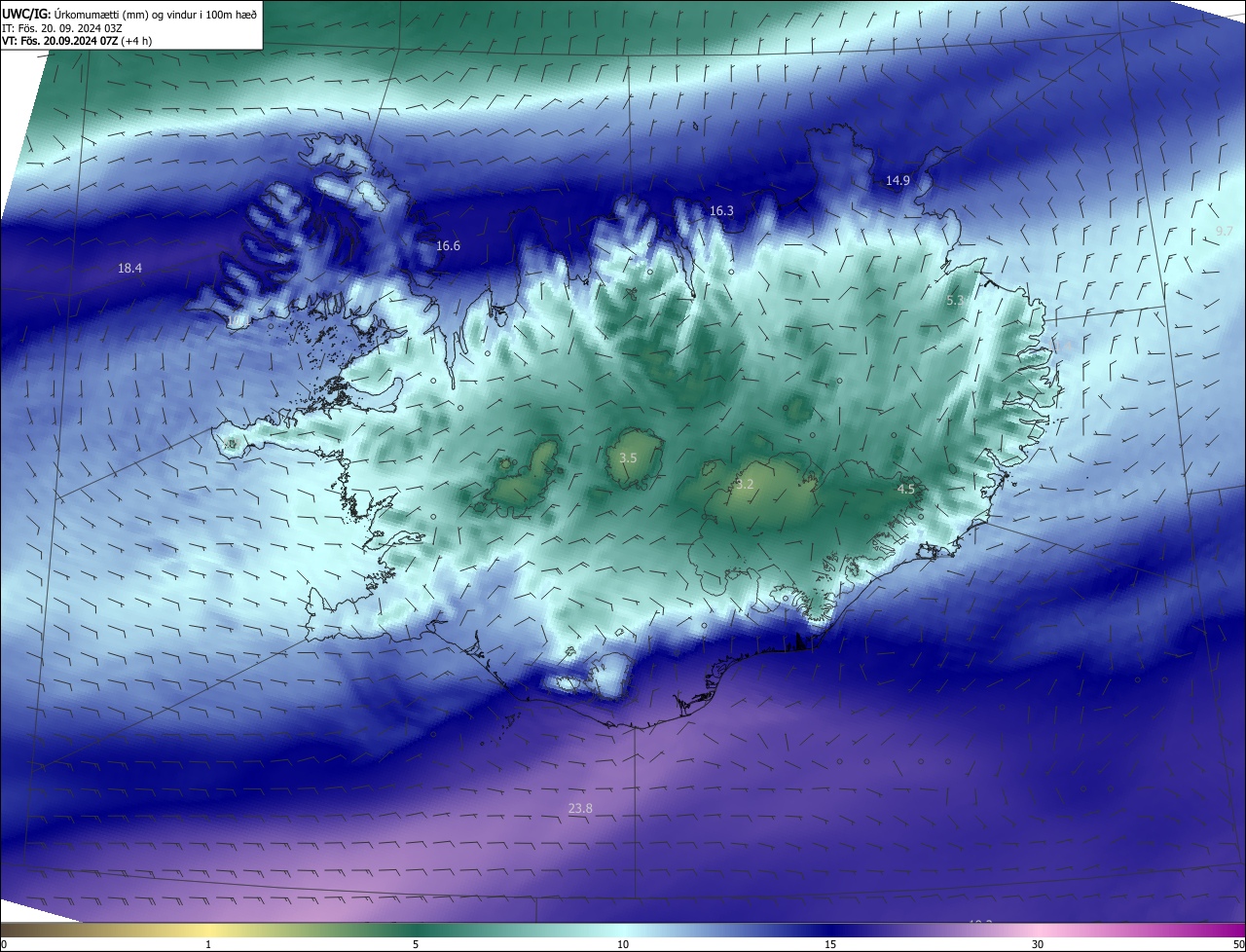Image resolution: width=1246 pixels, height=952 pixels.
Task: Click the brown low-end of the colorbar
Action: click(x=19, y=931)
